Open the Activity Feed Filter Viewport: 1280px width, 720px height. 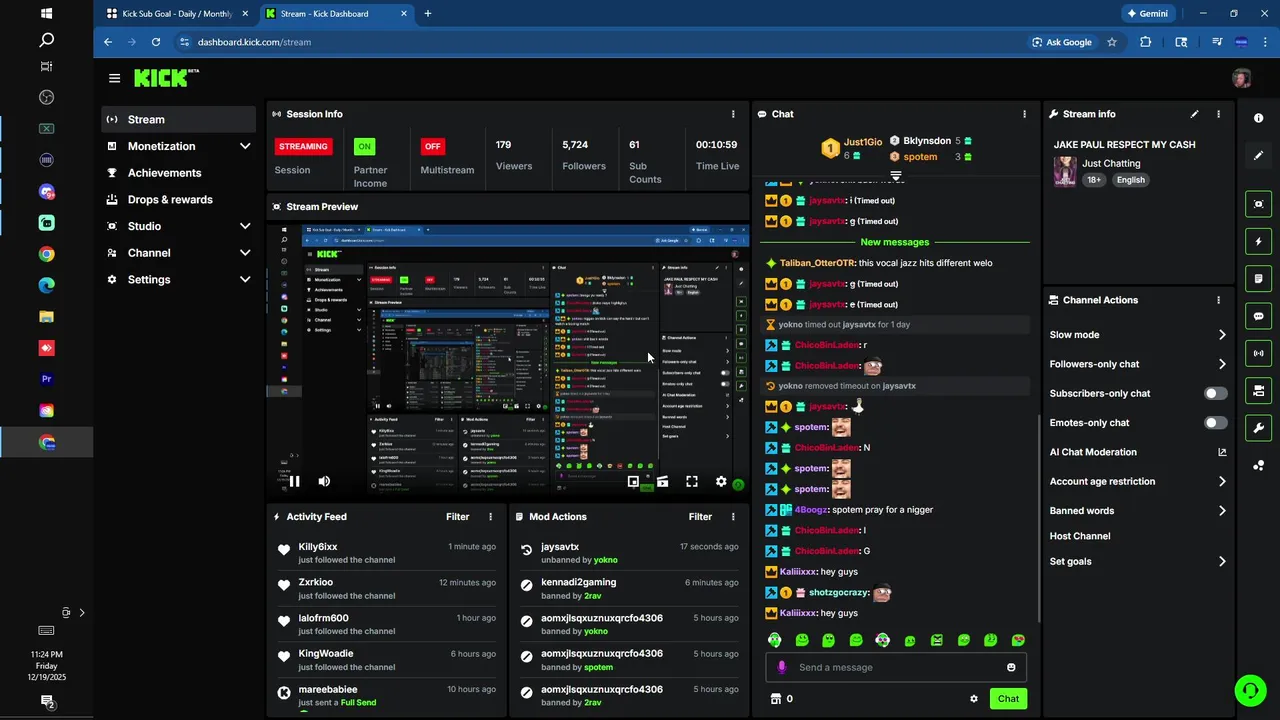457,517
